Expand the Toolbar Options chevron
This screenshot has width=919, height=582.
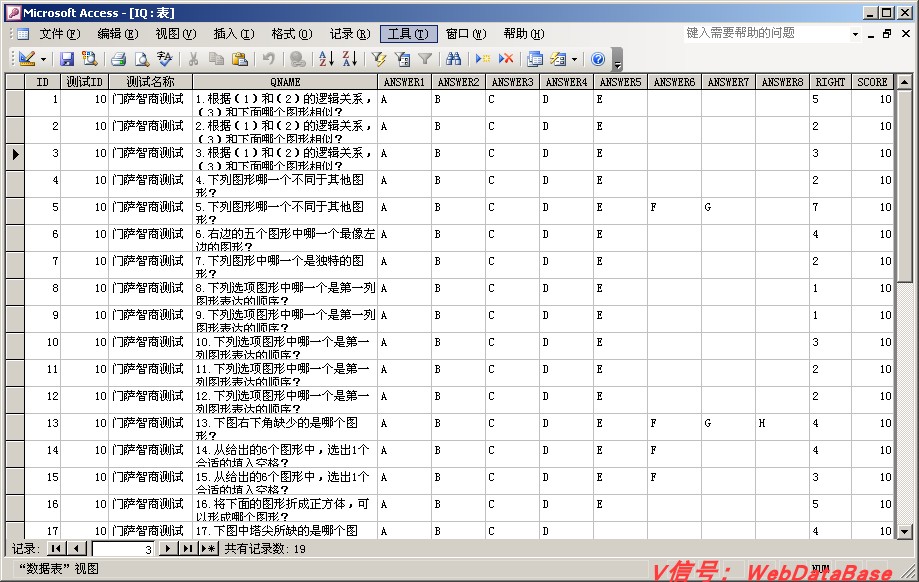pos(617,59)
